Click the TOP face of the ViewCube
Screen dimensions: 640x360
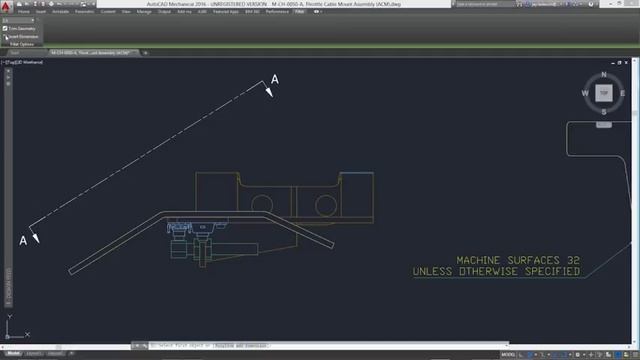(604, 93)
